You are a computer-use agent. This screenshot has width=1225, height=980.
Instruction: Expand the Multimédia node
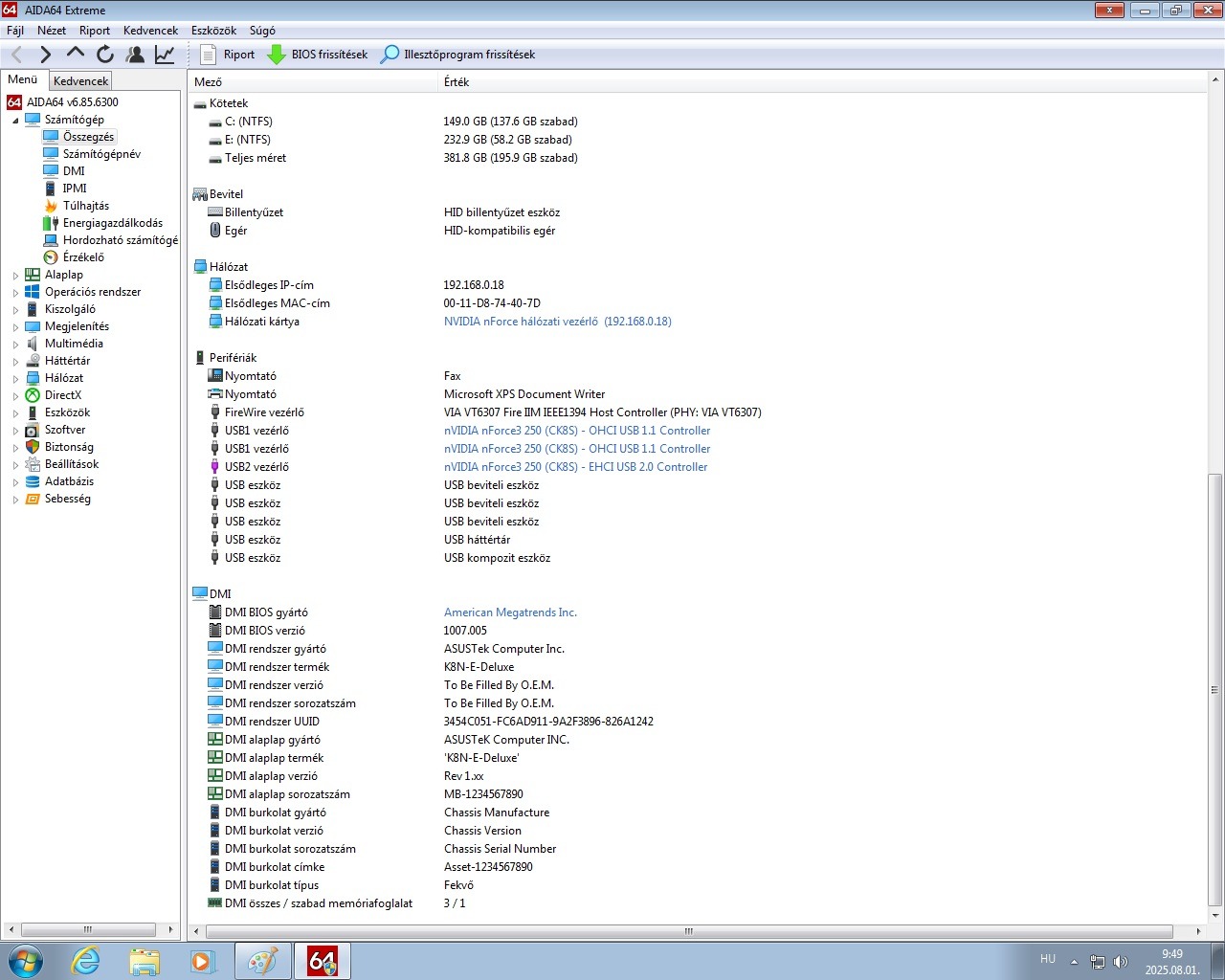(15, 345)
